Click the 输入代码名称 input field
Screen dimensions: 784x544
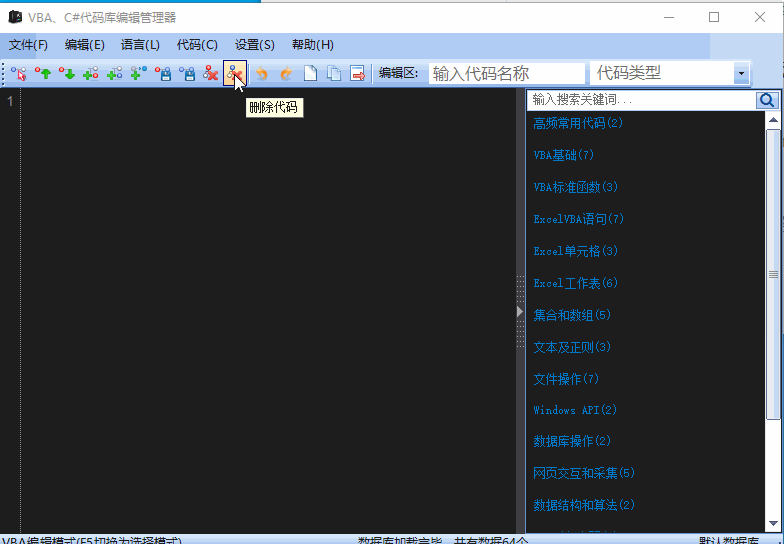click(x=506, y=74)
